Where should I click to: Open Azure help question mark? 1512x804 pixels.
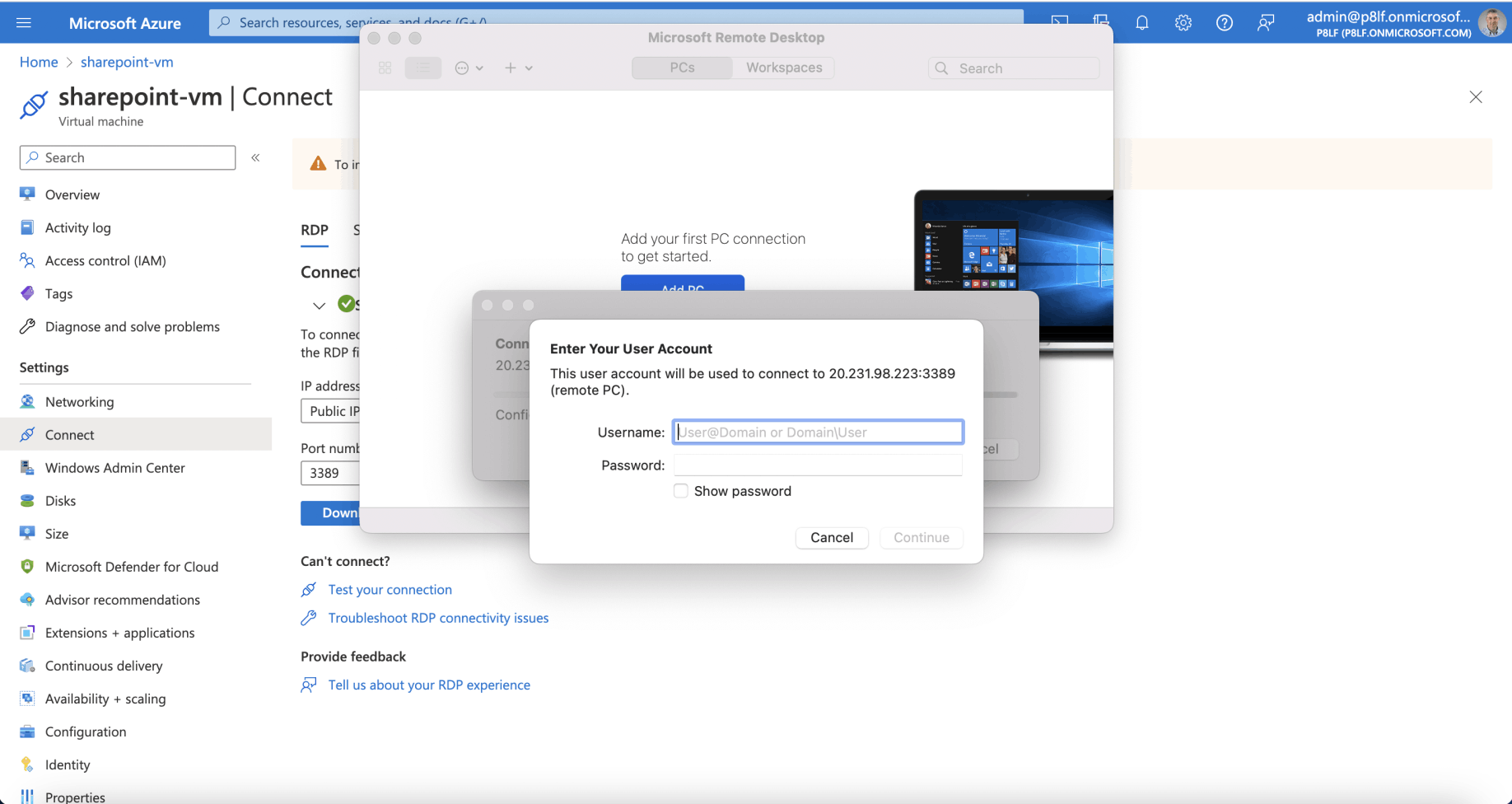point(1224,23)
